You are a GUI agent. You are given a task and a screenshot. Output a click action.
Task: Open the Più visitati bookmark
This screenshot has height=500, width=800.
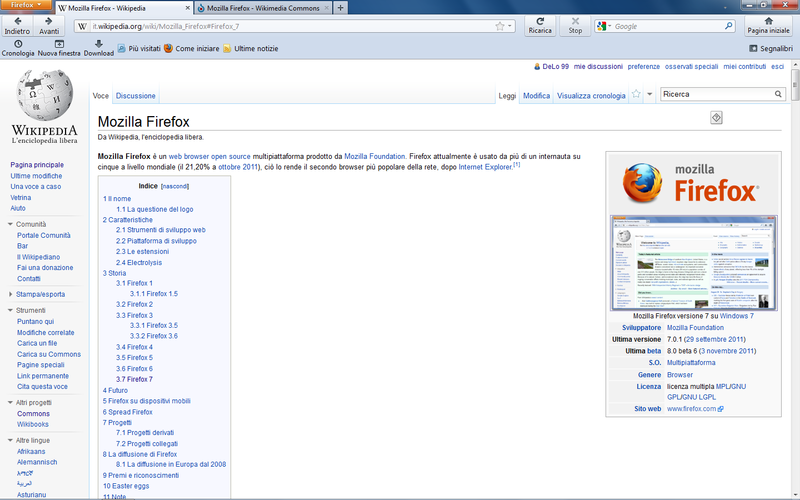tap(139, 48)
